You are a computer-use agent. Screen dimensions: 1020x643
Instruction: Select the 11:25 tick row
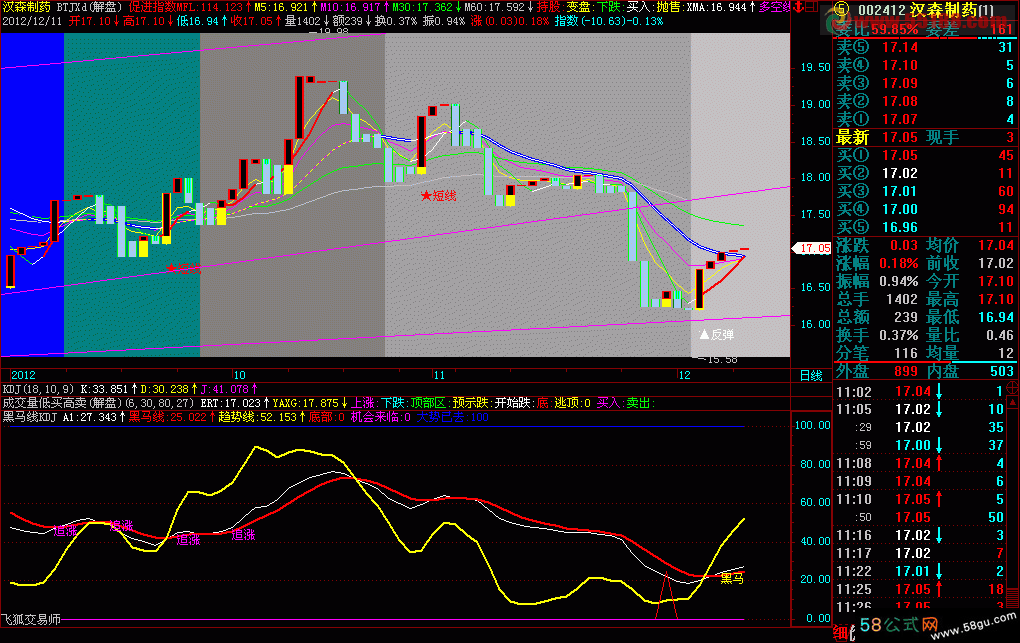click(x=920, y=589)
